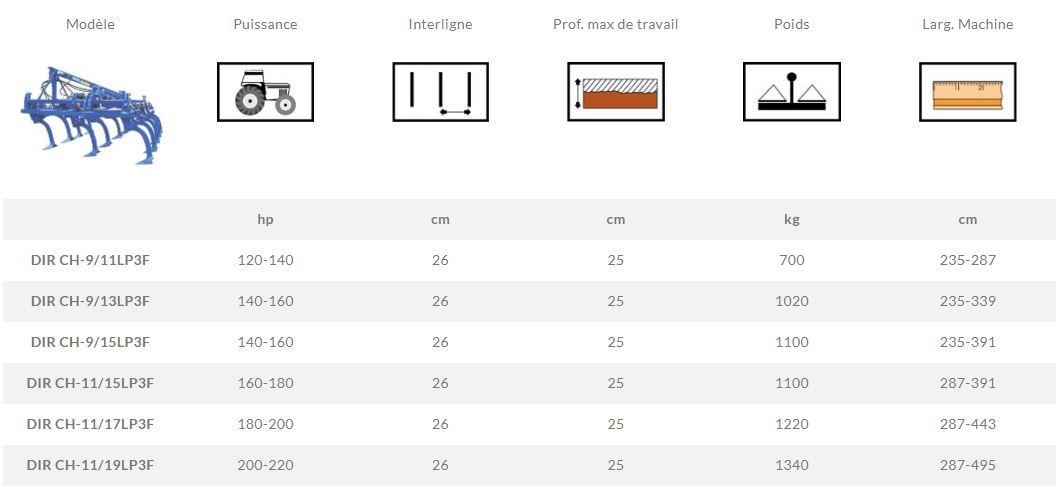Viewport: 1062px width, 487px height.
Task: Click the Modèle column header
Action: 90,24
